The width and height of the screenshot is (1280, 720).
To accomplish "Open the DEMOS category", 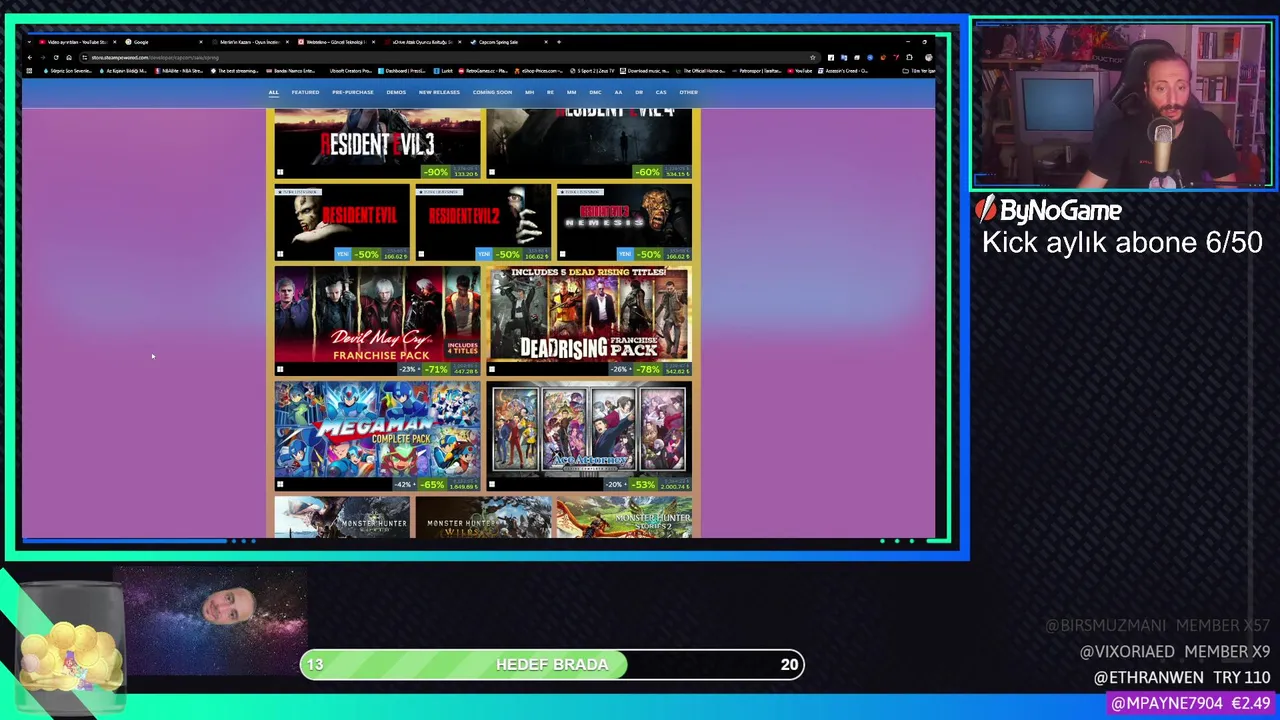I will click(396, 92).
